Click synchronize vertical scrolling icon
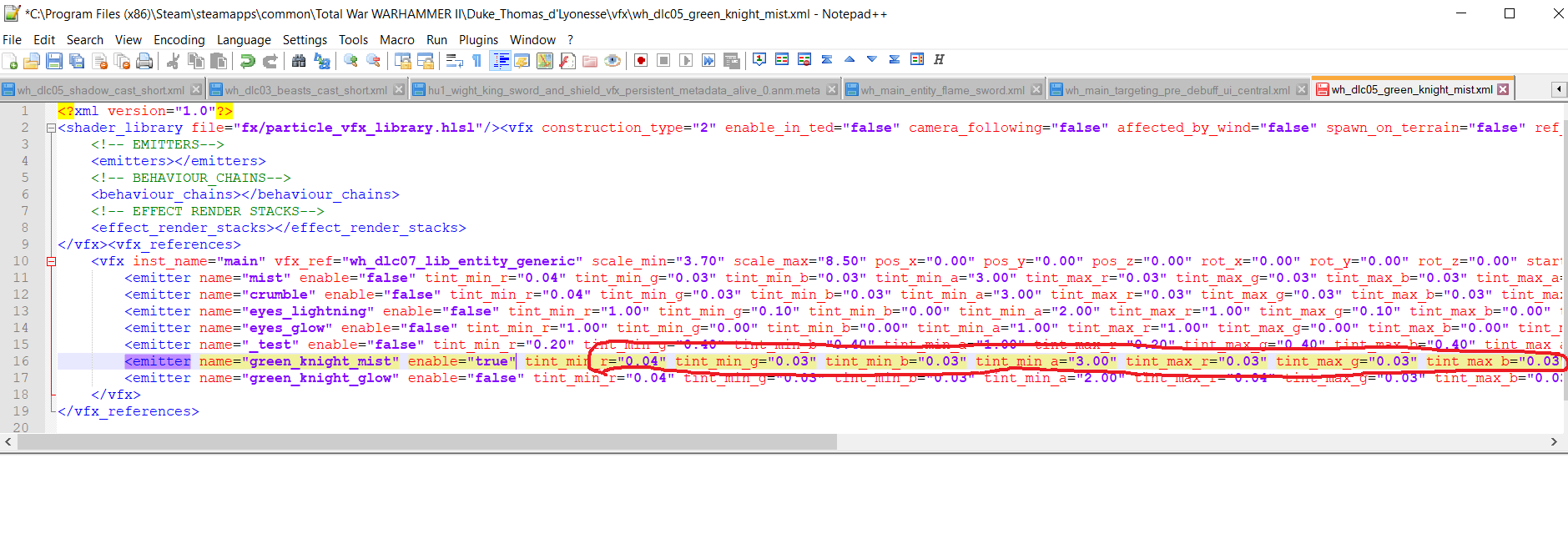 pos(402,60)
